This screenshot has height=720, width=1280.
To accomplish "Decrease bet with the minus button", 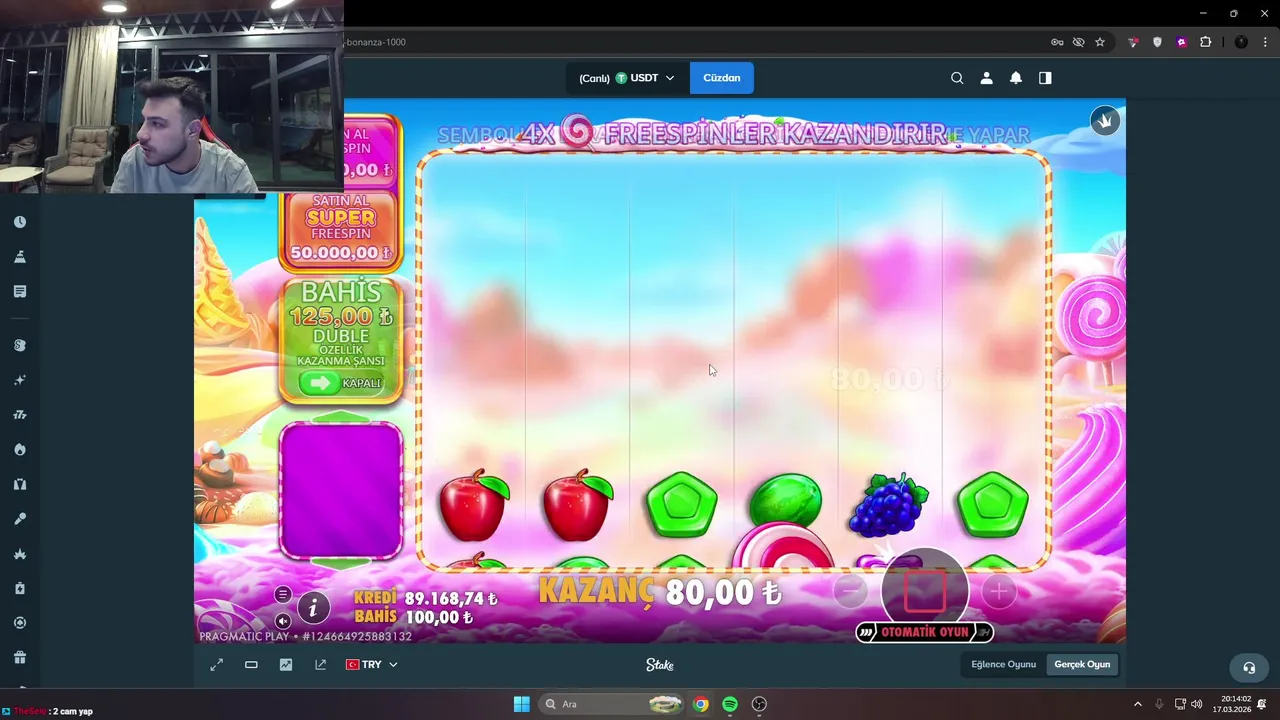I will (850, 592).
